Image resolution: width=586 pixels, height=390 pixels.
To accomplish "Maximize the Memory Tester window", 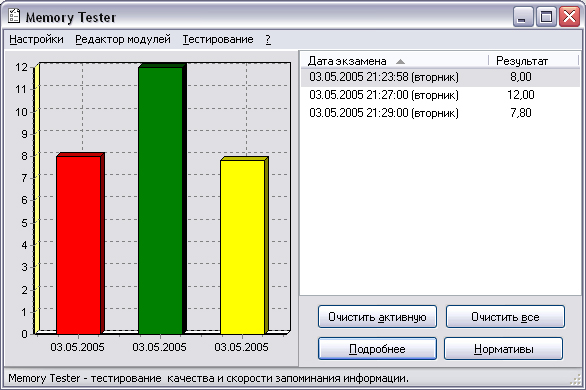I will [x=546, y=16].
